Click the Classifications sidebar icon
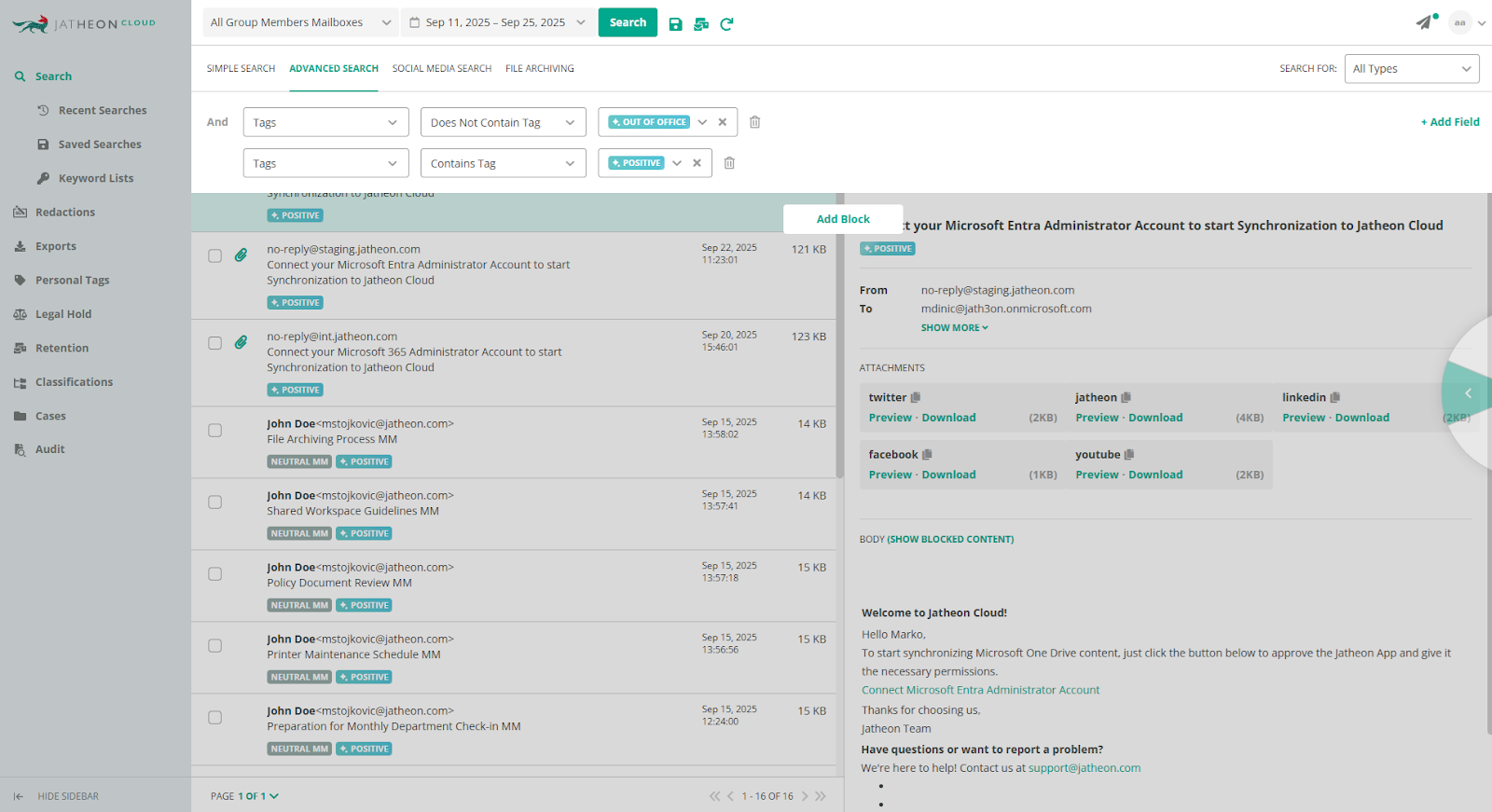The height and width of the screenshot is (812, 1492). (20, 382)
